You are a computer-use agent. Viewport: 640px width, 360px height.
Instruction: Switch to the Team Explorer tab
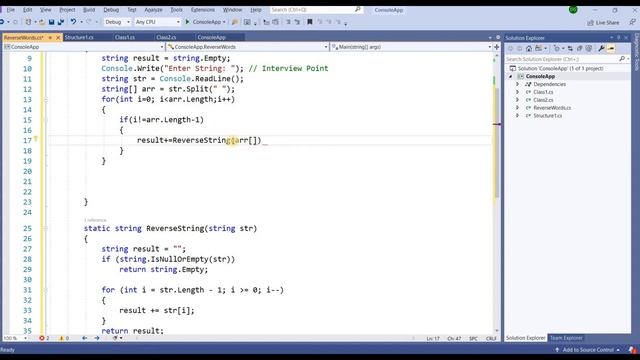566,338
